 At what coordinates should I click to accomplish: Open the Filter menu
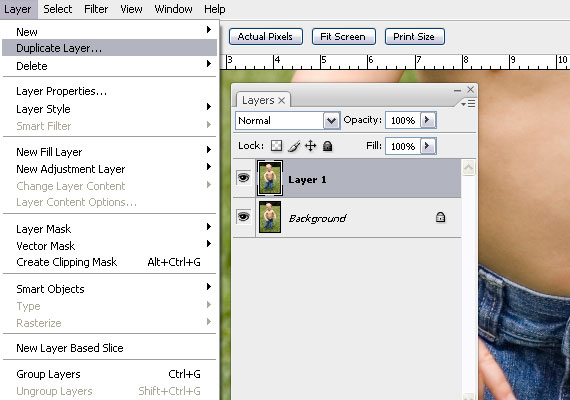click(x=96, y=9)
